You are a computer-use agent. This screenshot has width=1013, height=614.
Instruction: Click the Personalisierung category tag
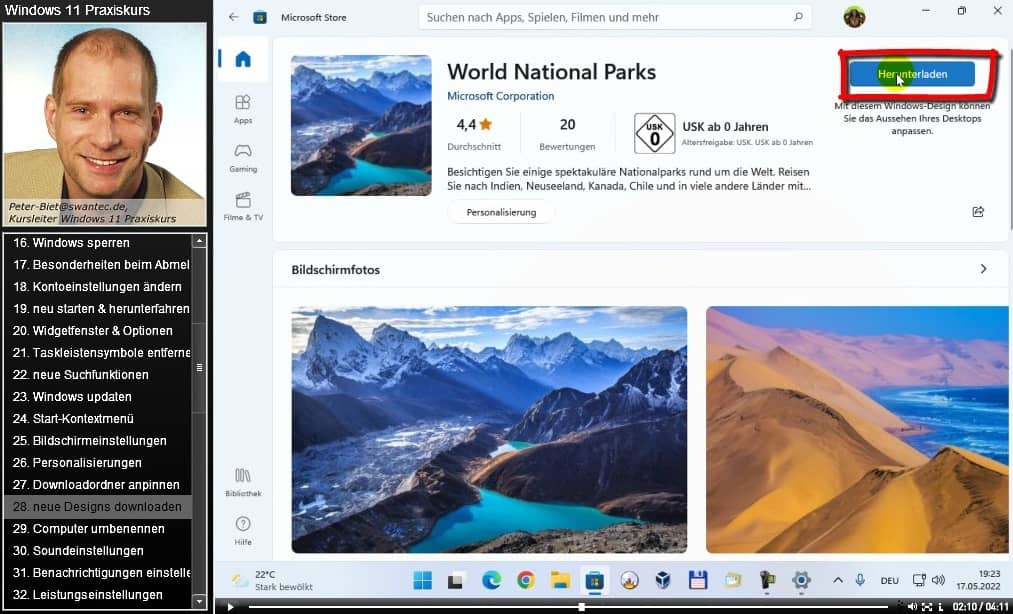click(x=501, y=212)
